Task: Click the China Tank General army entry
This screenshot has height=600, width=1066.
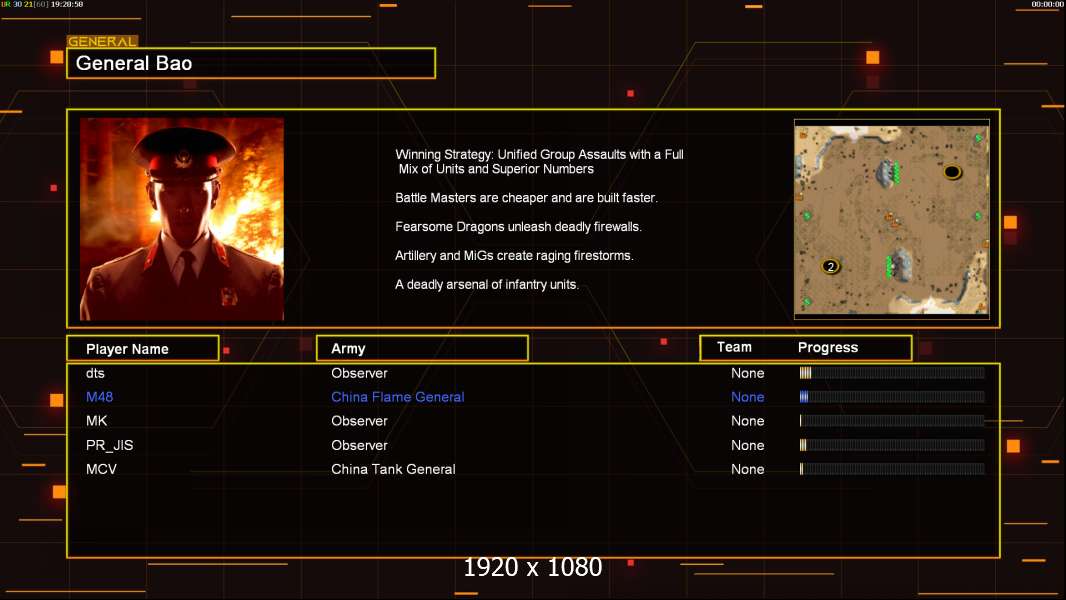Action: tap(393, 469)
